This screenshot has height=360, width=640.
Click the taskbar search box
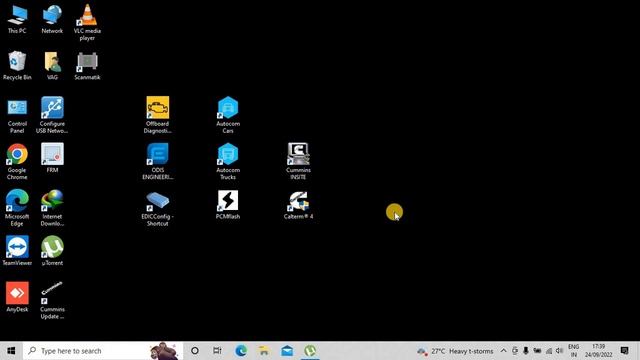102,351
